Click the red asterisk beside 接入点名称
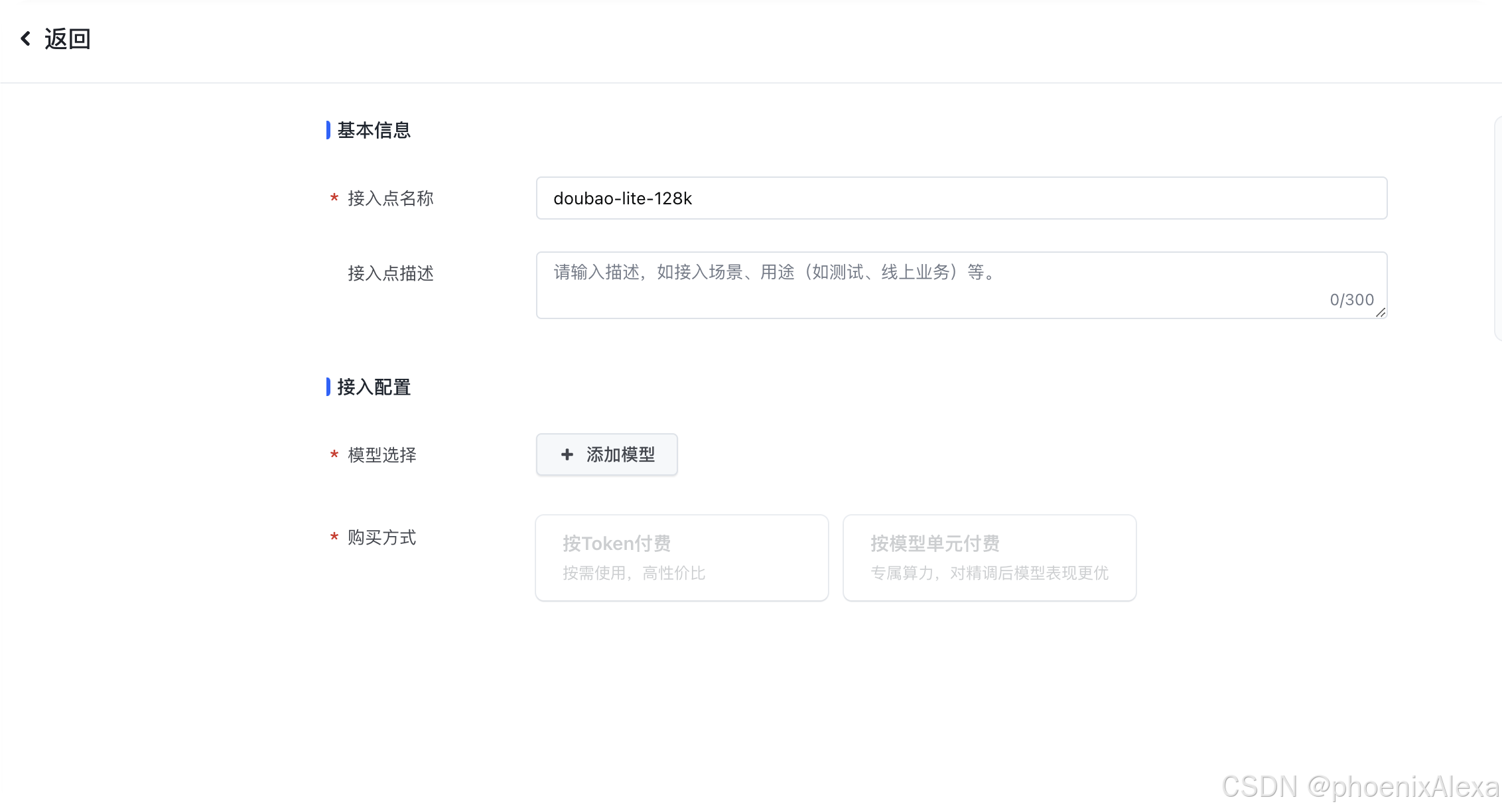Image resolution: width=1502 pixels, height=812 pixels. tap(334, 198)
